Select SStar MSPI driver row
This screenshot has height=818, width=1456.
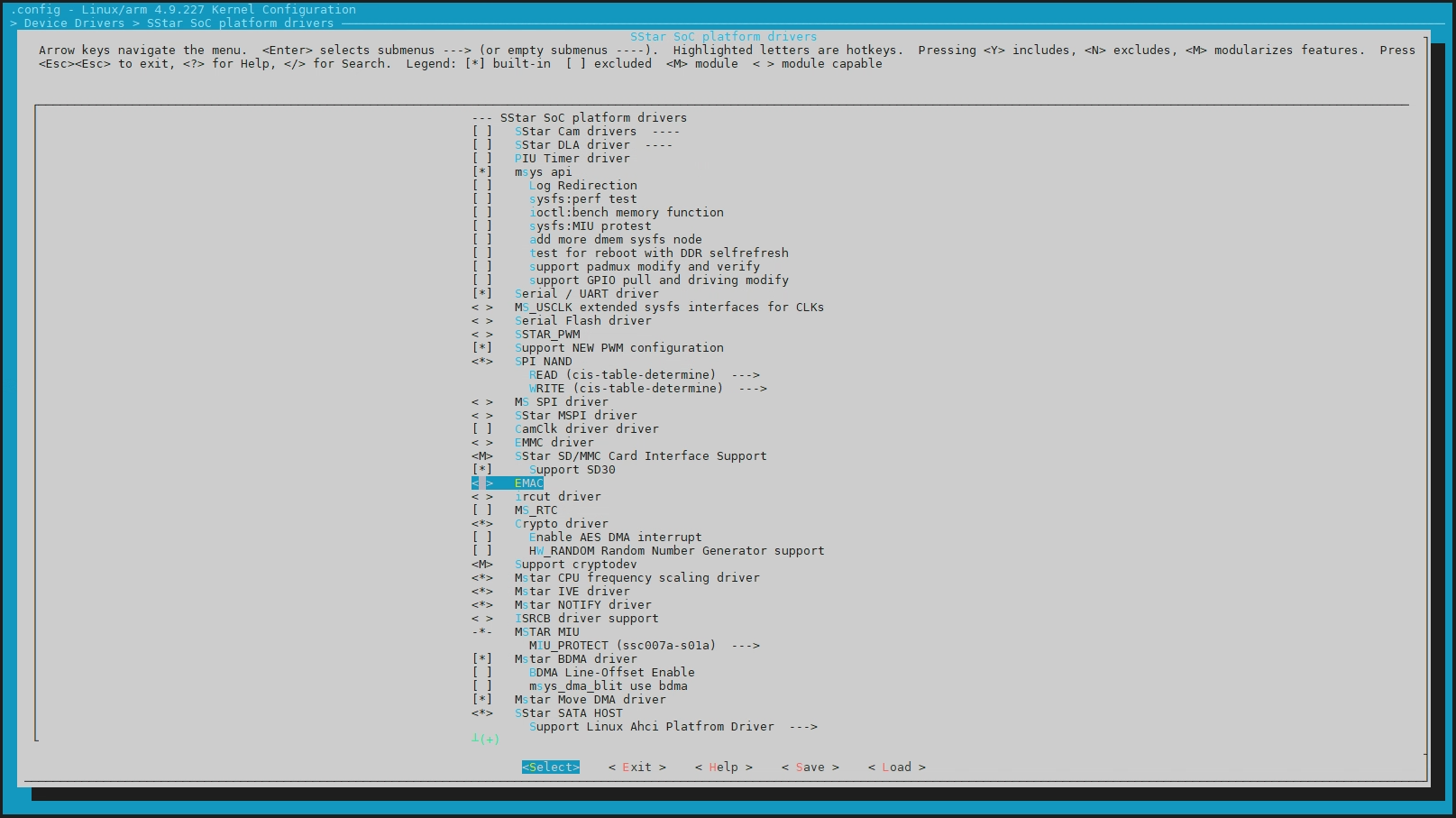[x=554, y=416]
